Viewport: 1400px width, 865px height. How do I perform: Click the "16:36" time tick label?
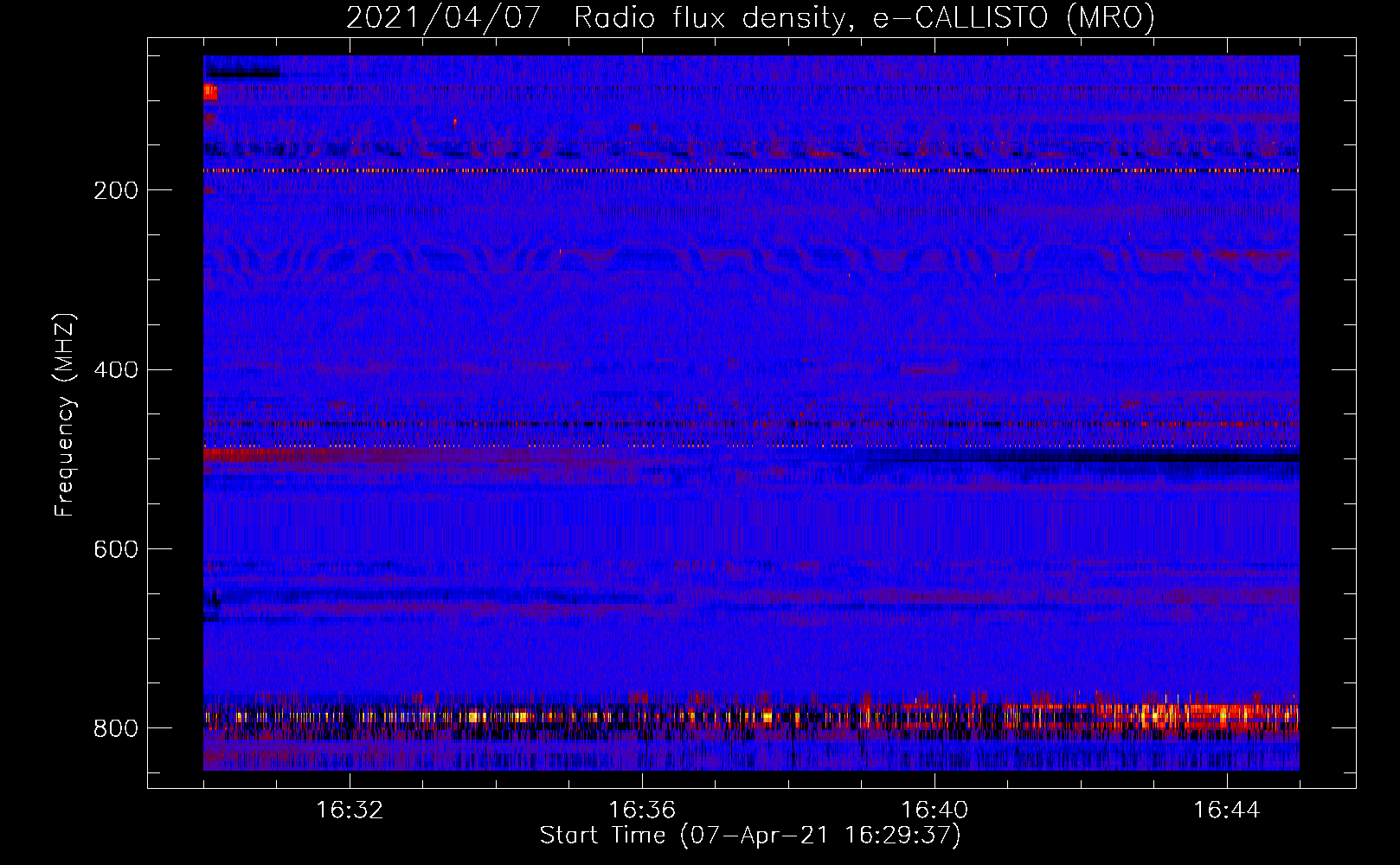click(642, 811)
